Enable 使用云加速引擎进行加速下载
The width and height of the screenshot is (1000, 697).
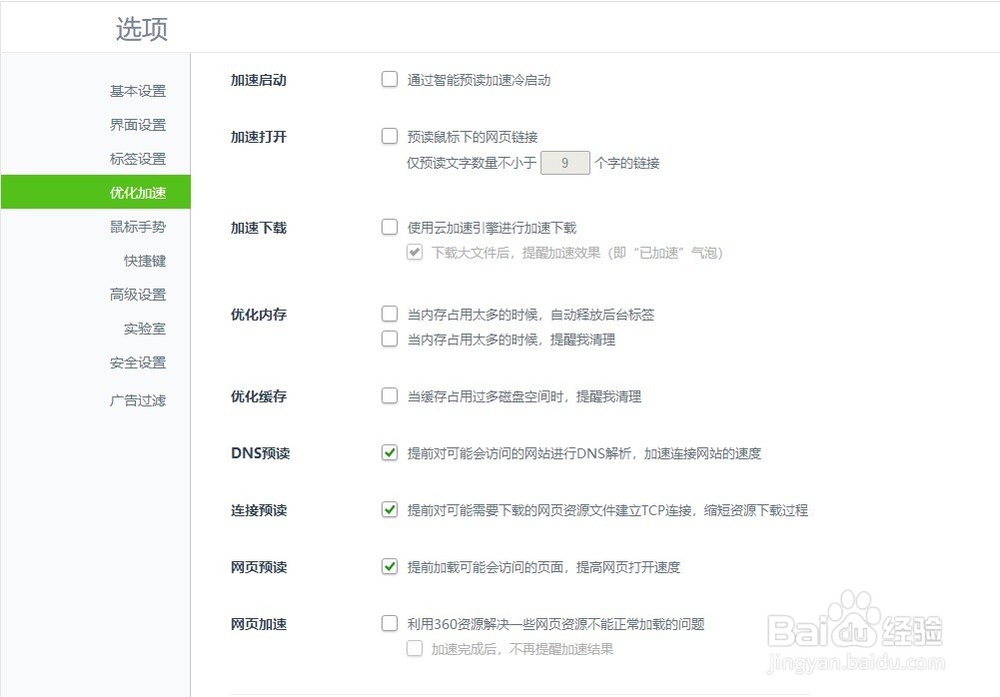tap(389, 227)
